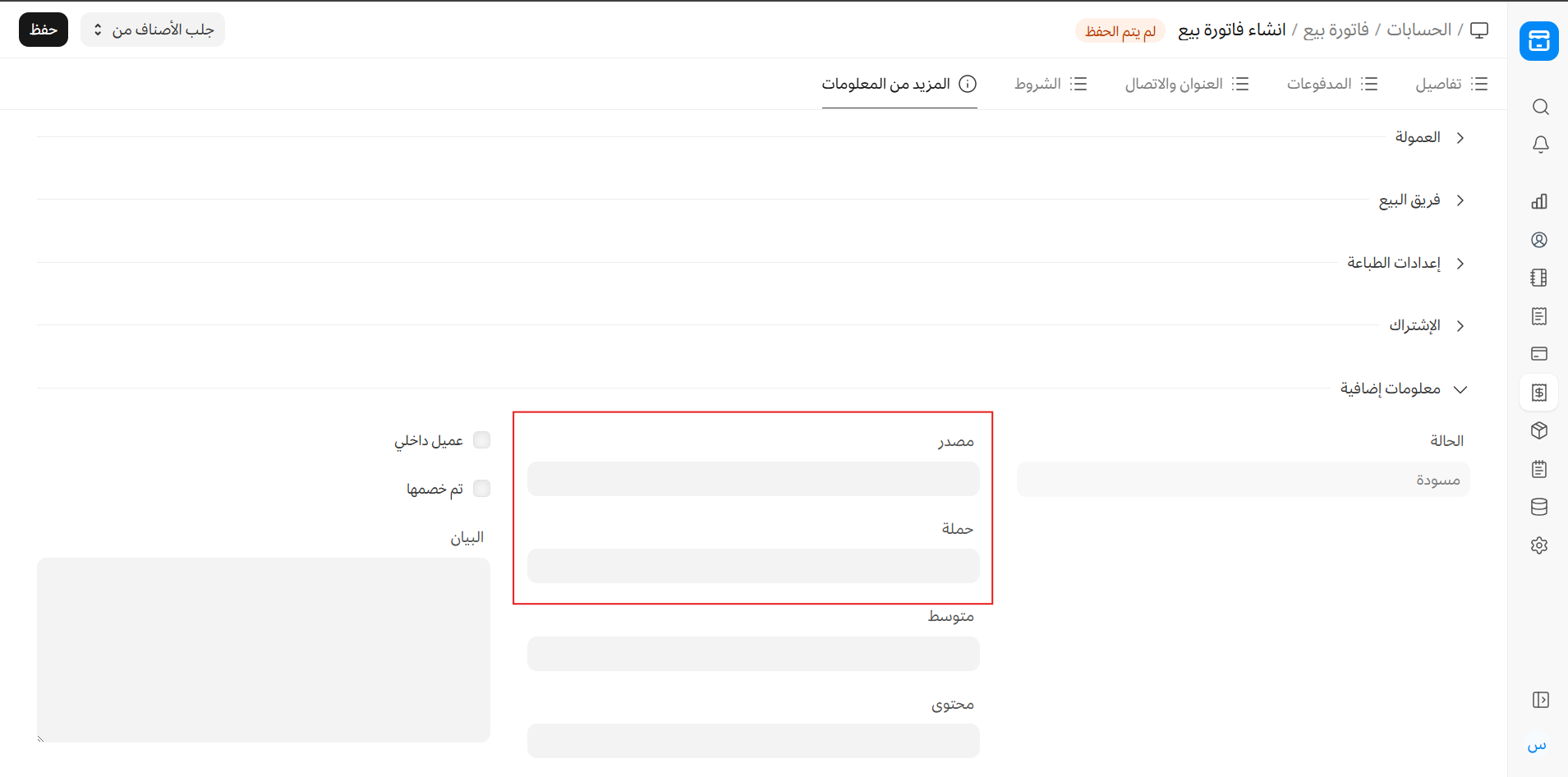Switch to the الشروط tab
This screenshot has height=777, width=1568.
tap(1051, 84)
